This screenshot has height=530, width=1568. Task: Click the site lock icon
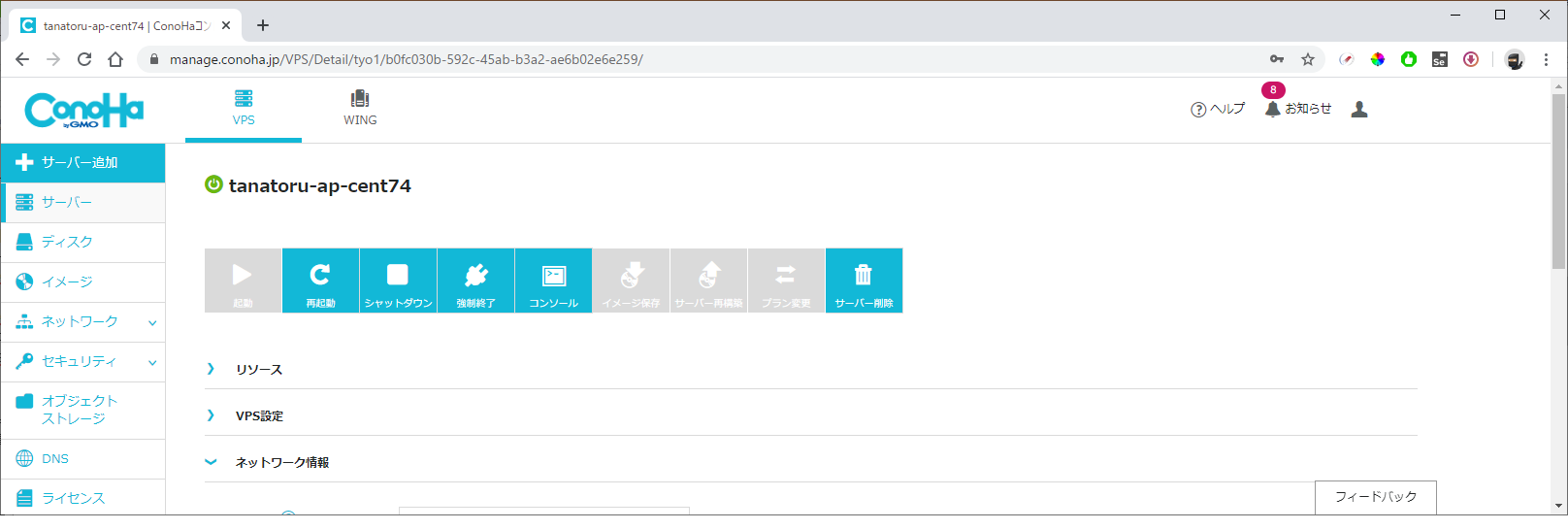(154, 59)
